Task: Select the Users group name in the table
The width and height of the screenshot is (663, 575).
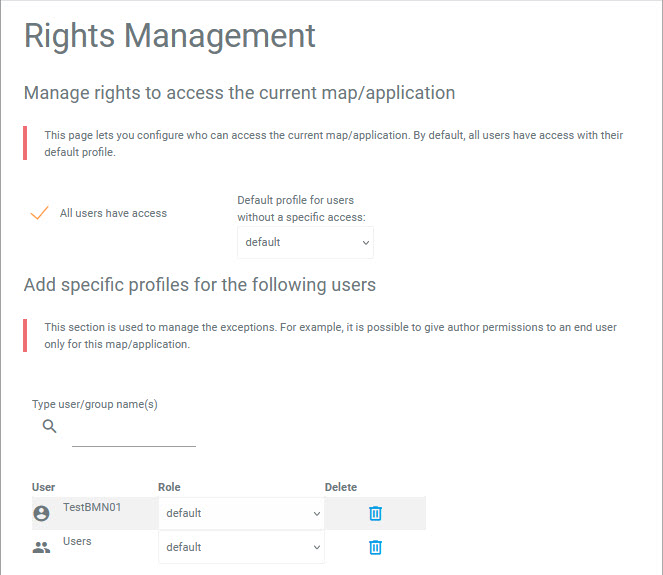Action: (77, 541)
